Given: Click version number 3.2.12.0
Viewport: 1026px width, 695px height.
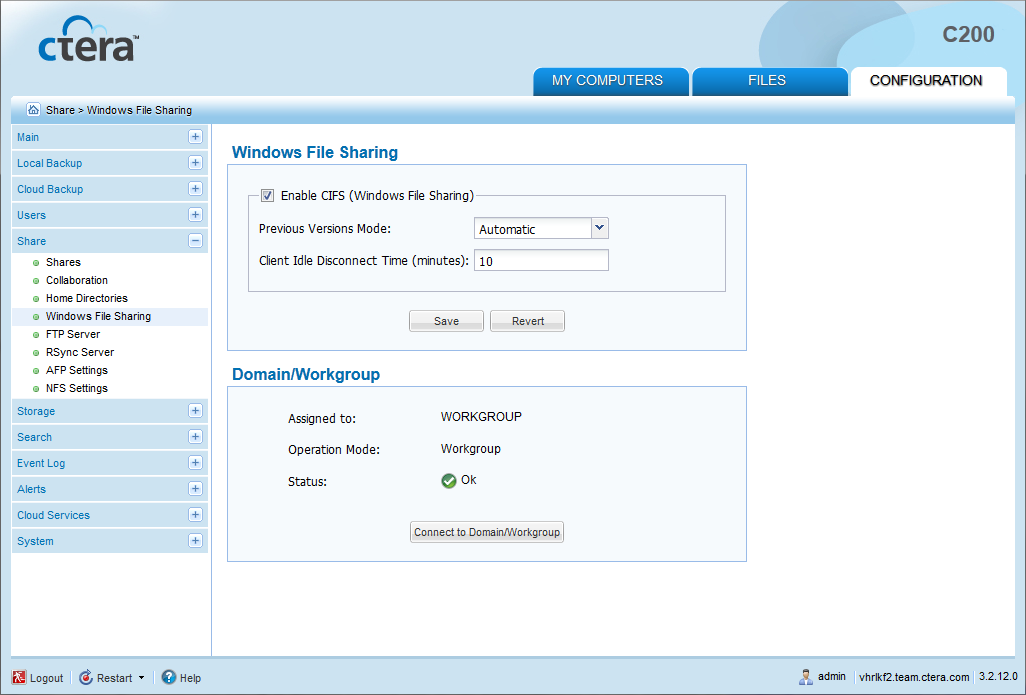Looking at the screenshot, I should pyautogui.click(x=998, y=677).
